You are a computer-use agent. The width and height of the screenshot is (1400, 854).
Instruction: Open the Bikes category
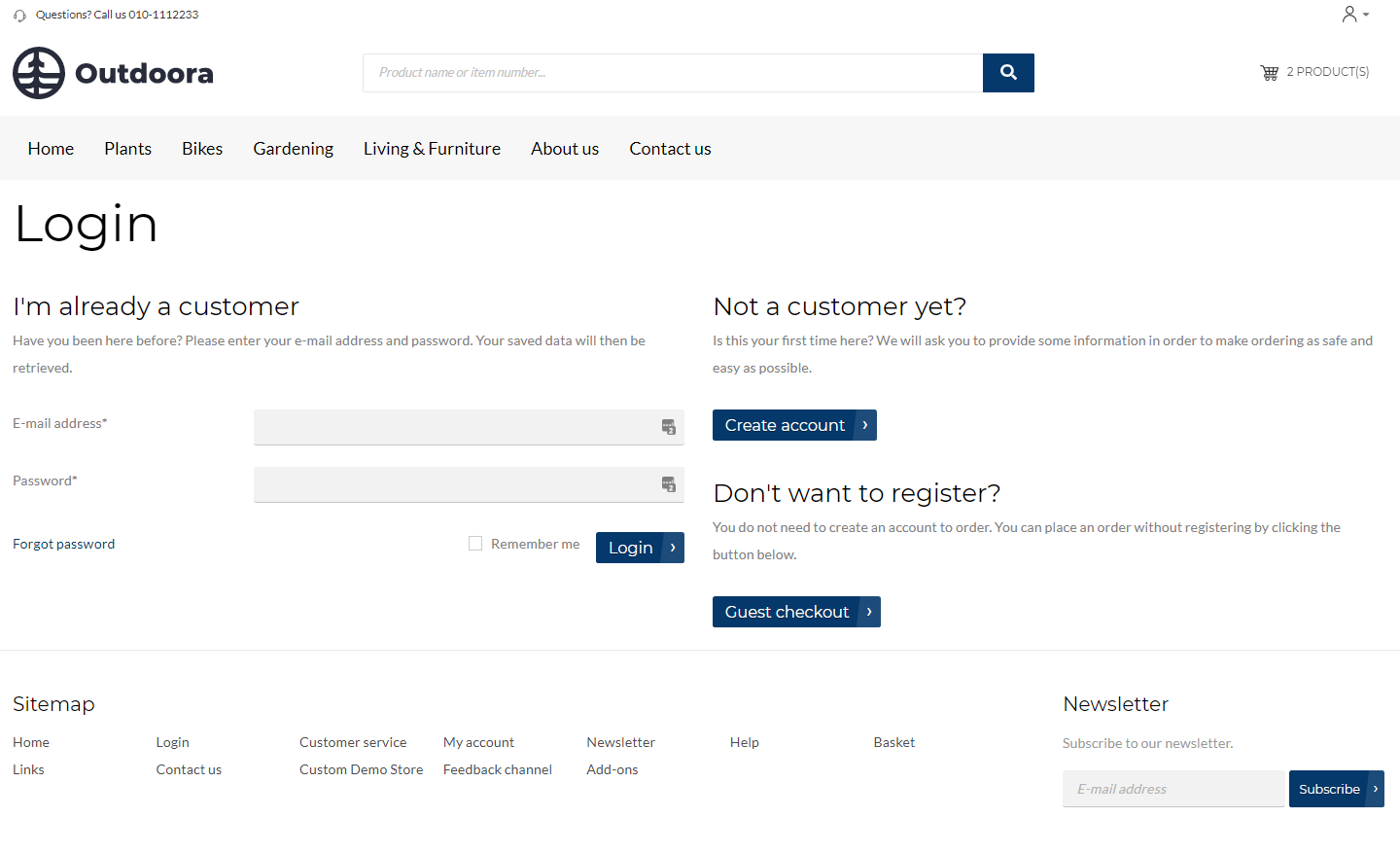click(202, 149)
